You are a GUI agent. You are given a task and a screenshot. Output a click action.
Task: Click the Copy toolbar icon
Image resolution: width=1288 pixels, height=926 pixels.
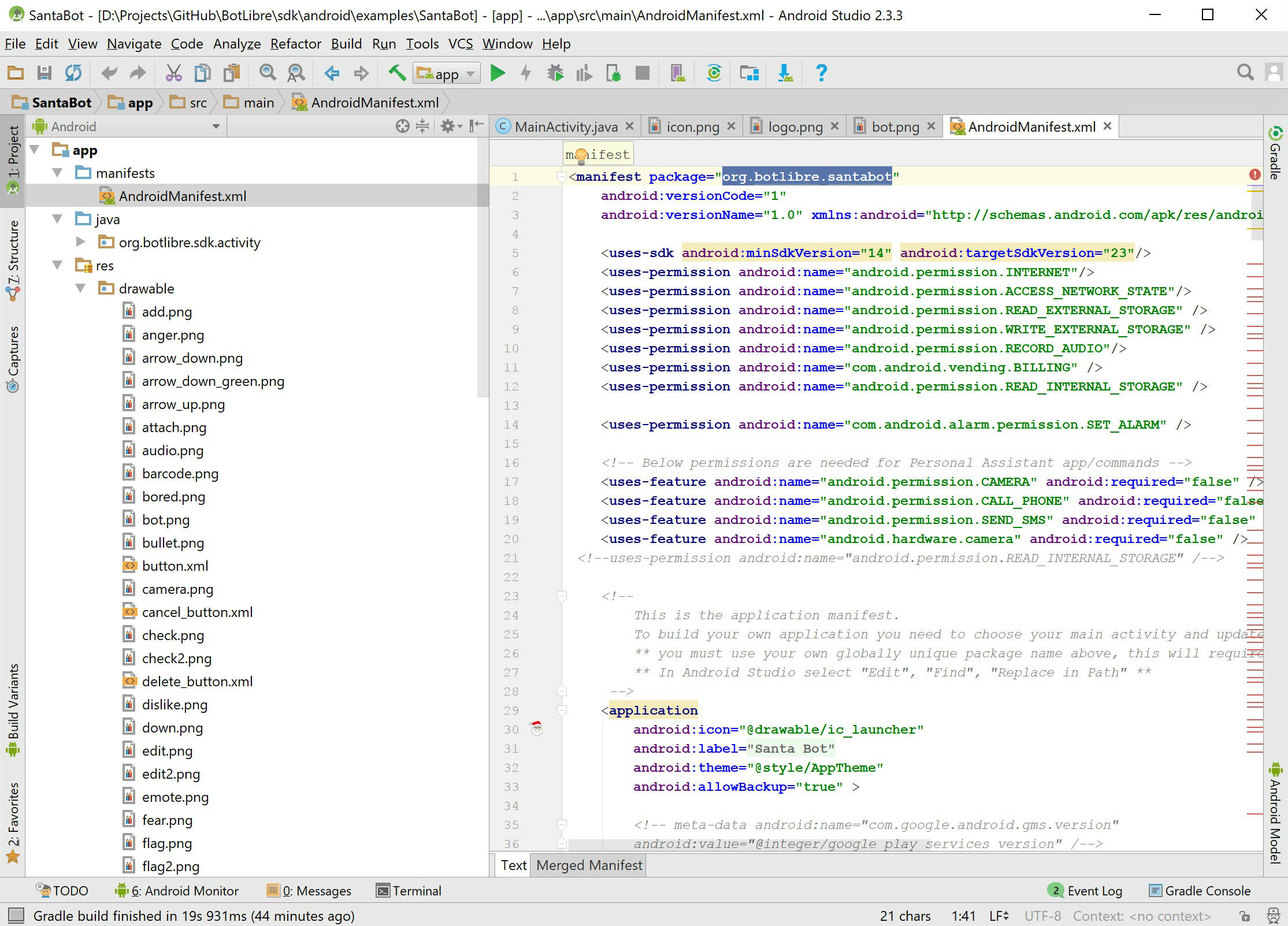(202, 73)
